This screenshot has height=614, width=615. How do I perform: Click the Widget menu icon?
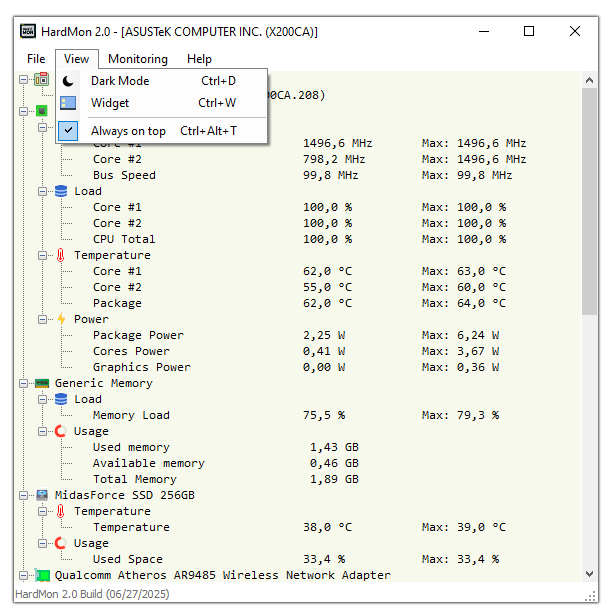pyautogui.click(x=68, y=103)
